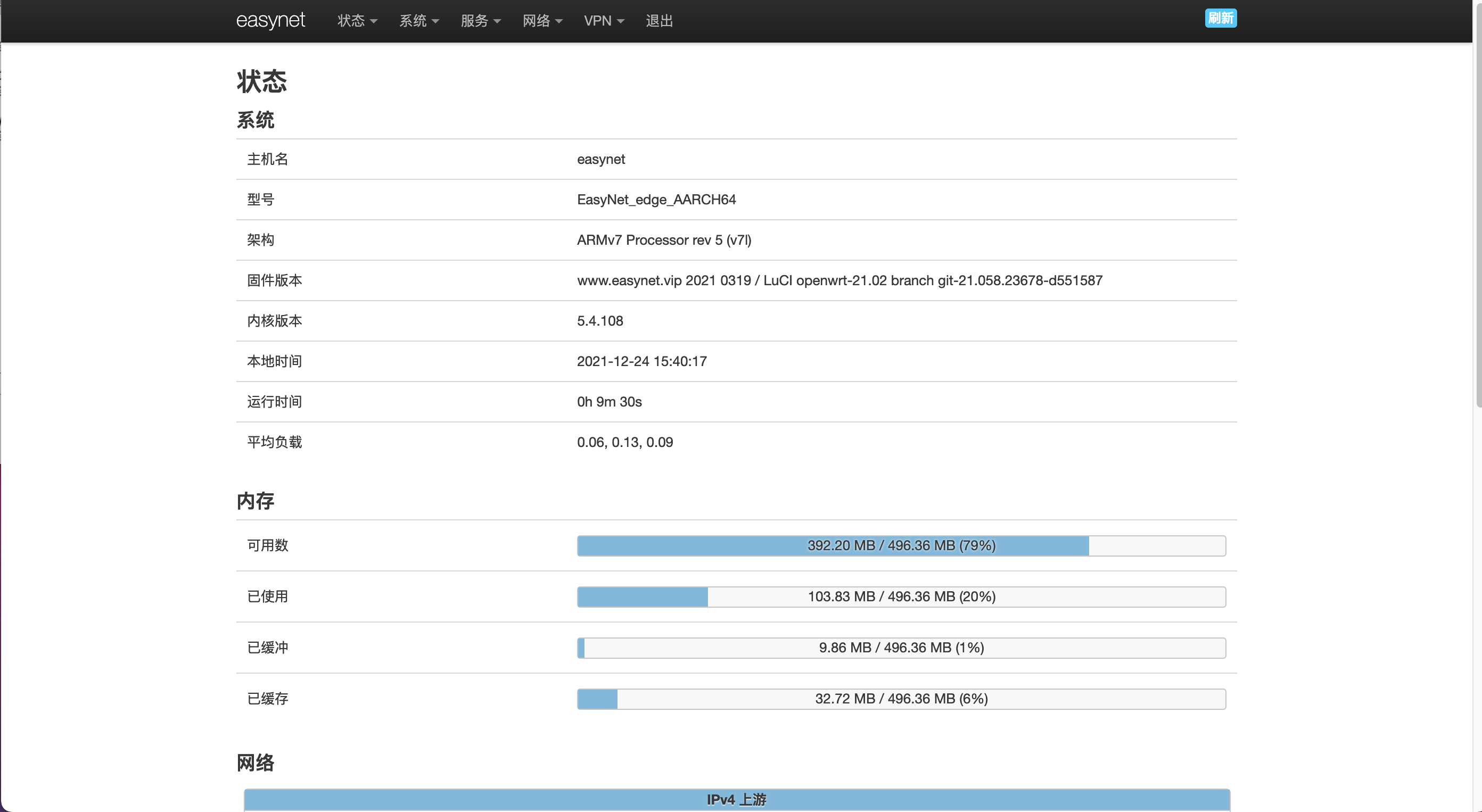Click the 系统 section heading

(x=256, y=120)
